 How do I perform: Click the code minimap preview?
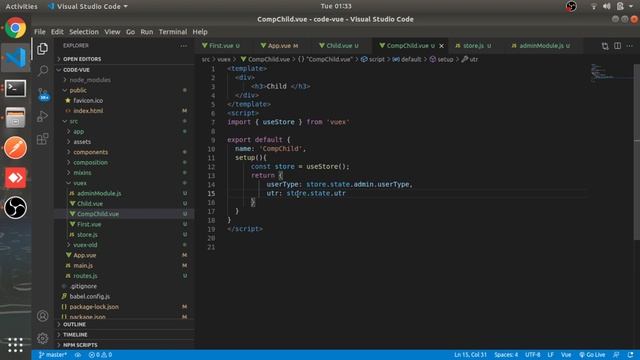pos(611,73)
